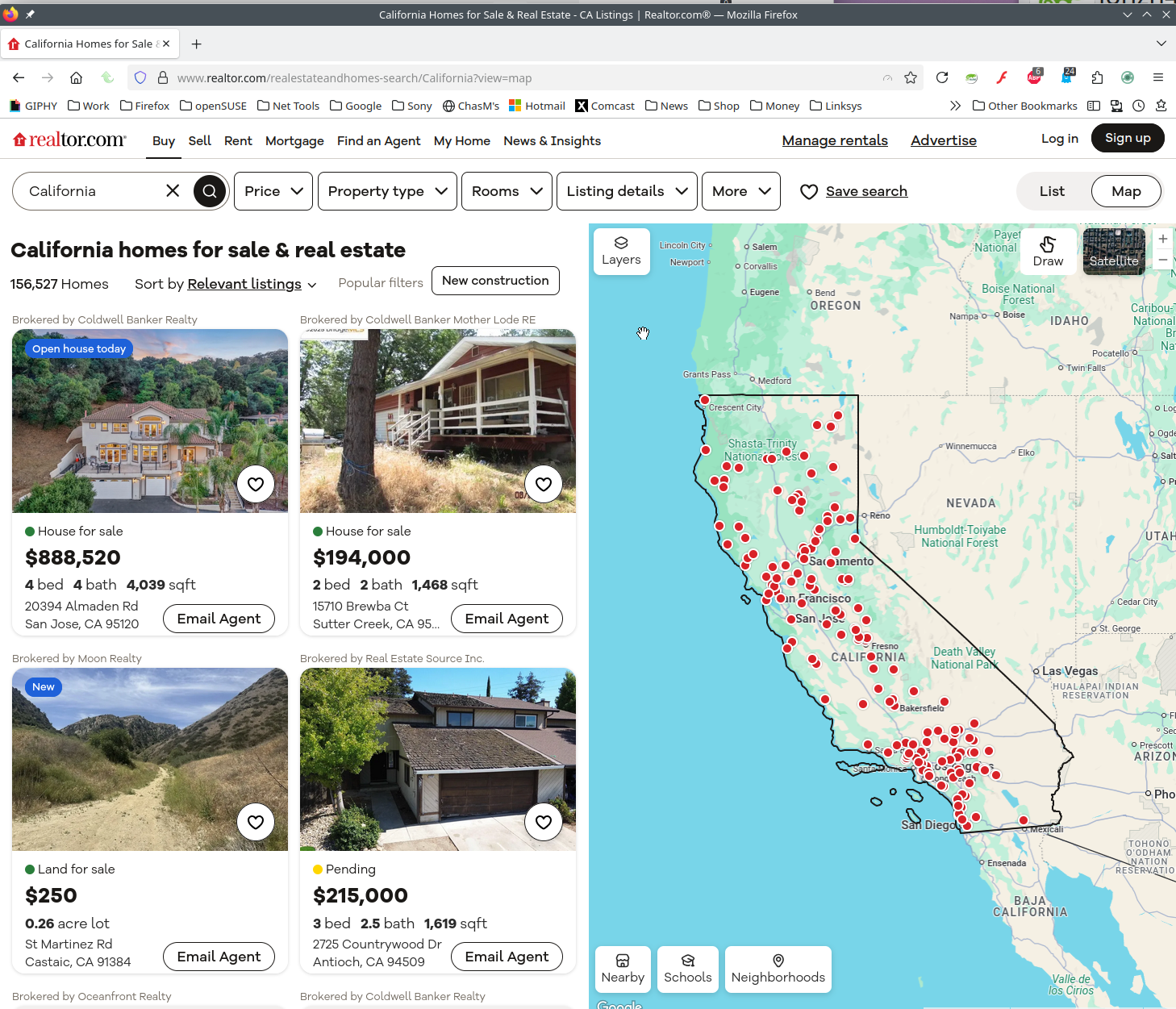Switch map to Satellite view thumbnail

point(1114,251)
